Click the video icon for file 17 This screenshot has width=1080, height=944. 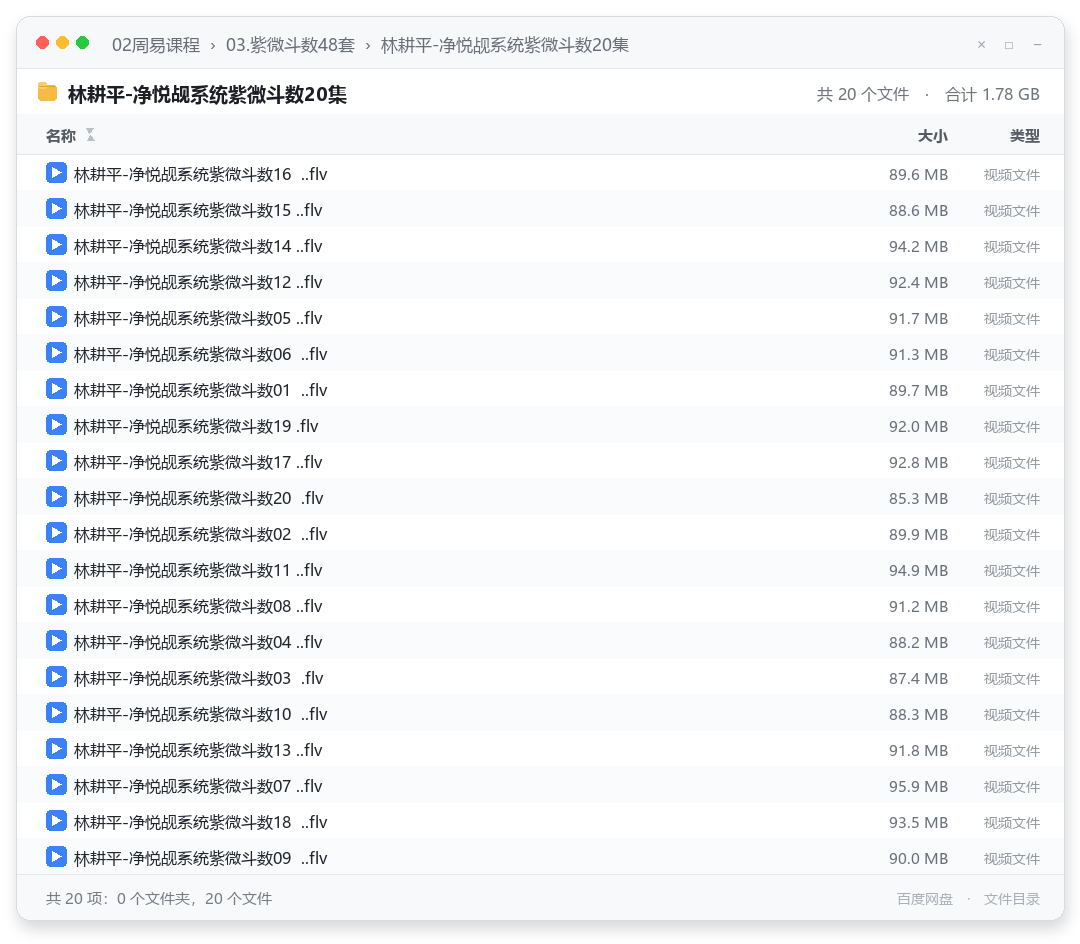[x=56, y=461]
